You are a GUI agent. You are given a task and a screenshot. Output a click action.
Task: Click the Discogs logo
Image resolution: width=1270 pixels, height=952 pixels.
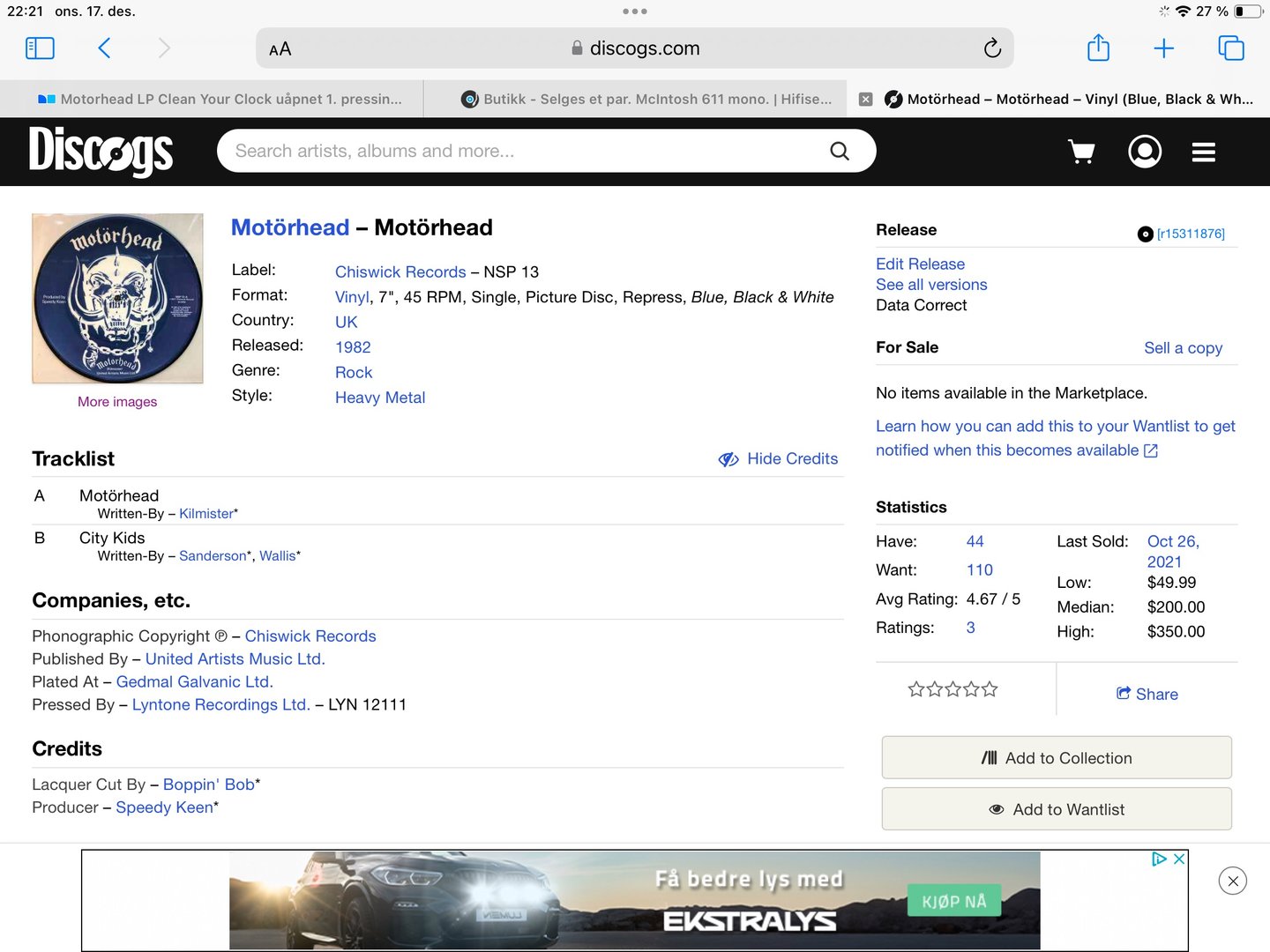pos(101,152)
